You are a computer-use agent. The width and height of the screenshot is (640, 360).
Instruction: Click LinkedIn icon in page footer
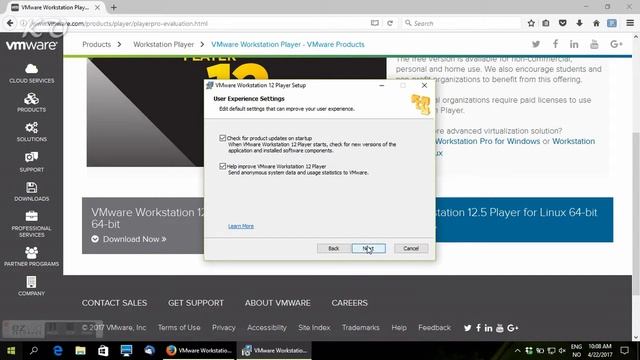click(488, 328)
